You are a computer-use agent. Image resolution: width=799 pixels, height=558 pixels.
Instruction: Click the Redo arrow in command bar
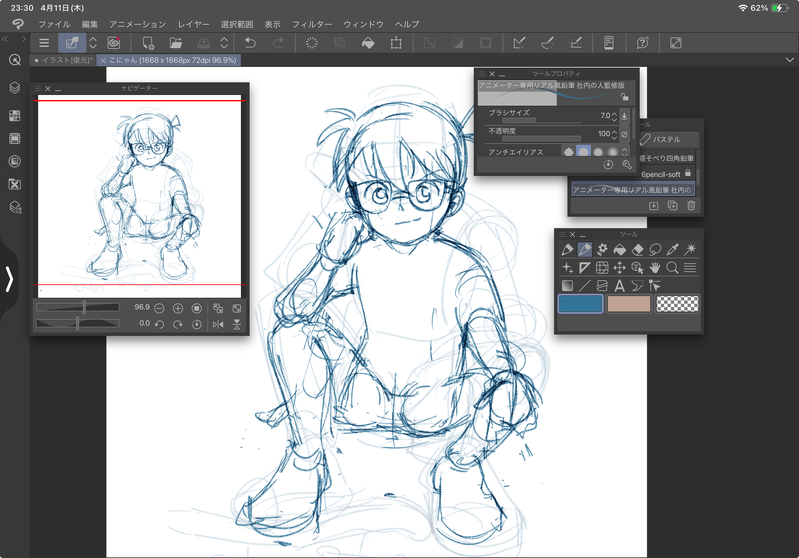278,43
